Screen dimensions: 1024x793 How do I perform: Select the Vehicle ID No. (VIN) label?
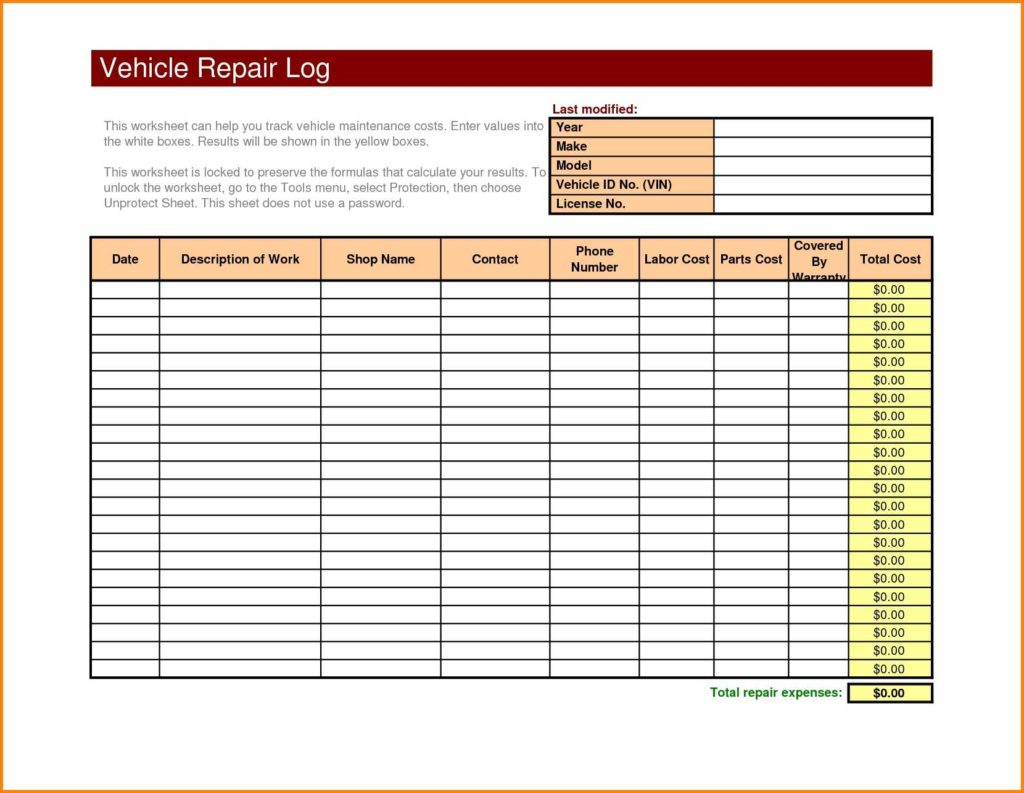632,185
